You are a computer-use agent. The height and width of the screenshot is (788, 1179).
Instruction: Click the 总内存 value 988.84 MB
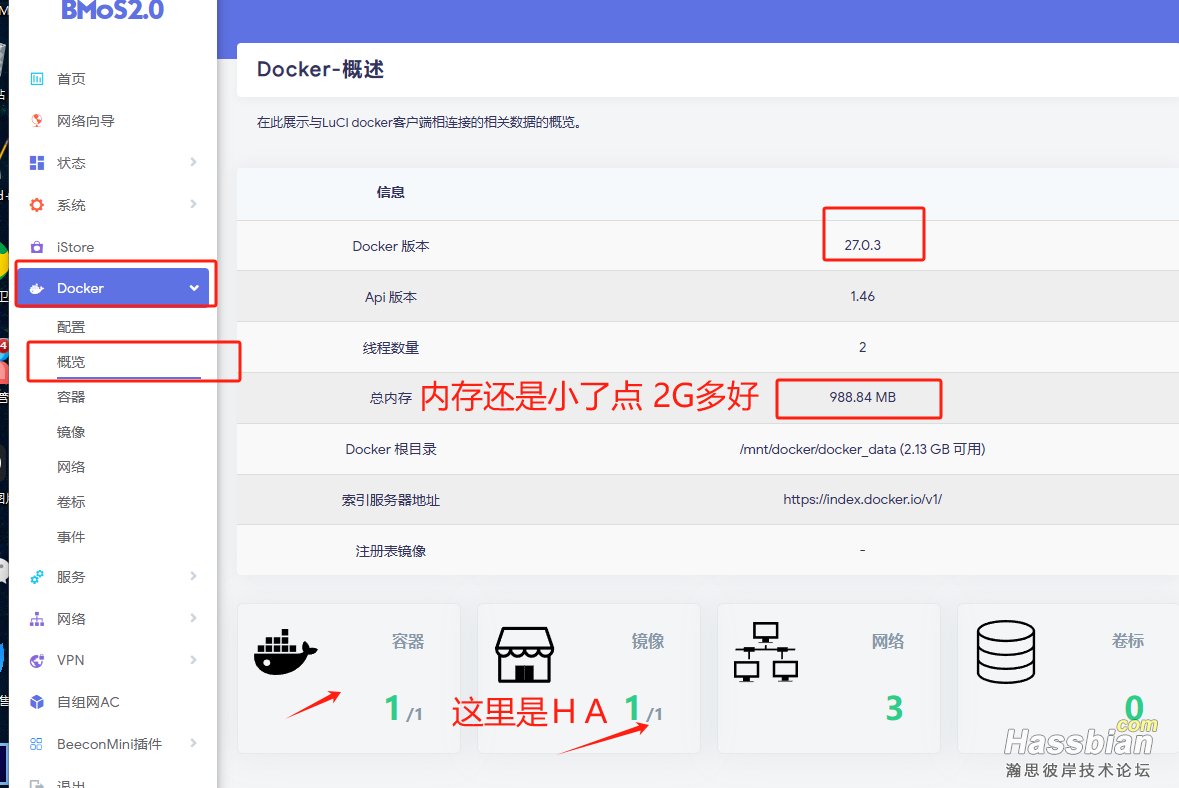click(x=862, y=397)
